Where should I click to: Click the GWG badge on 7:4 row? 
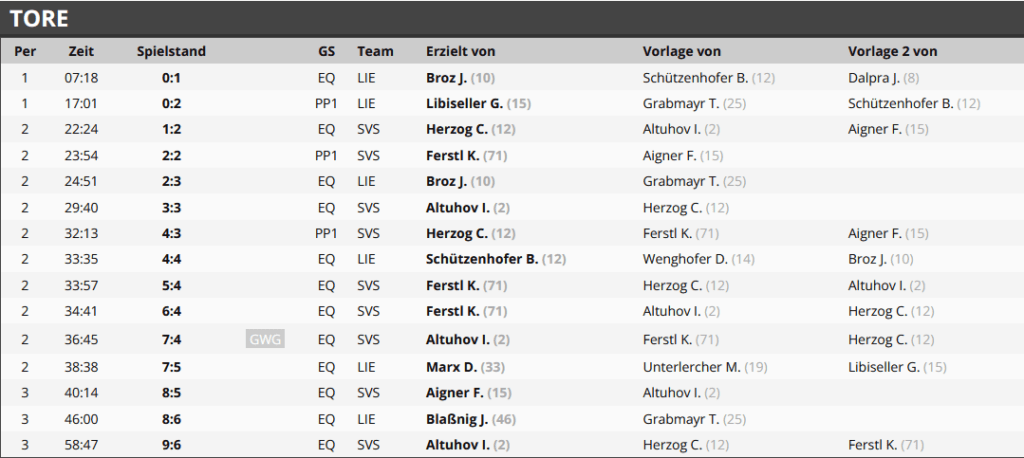point(265,339)
